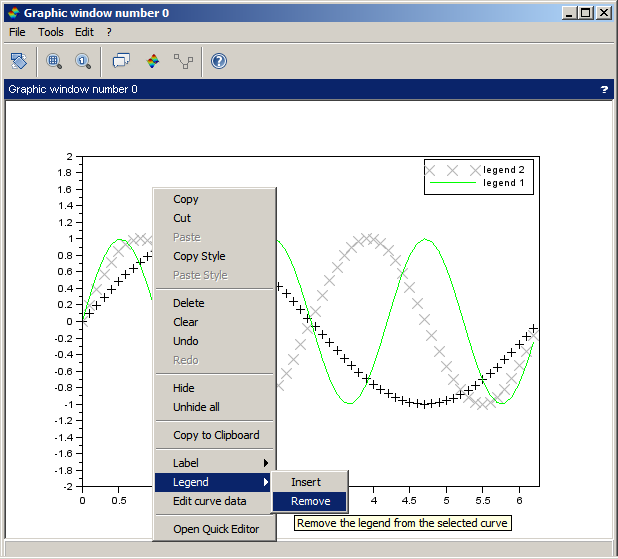
Task: Click the green legend 1 line sample
Action: click(x=452, y=183)
